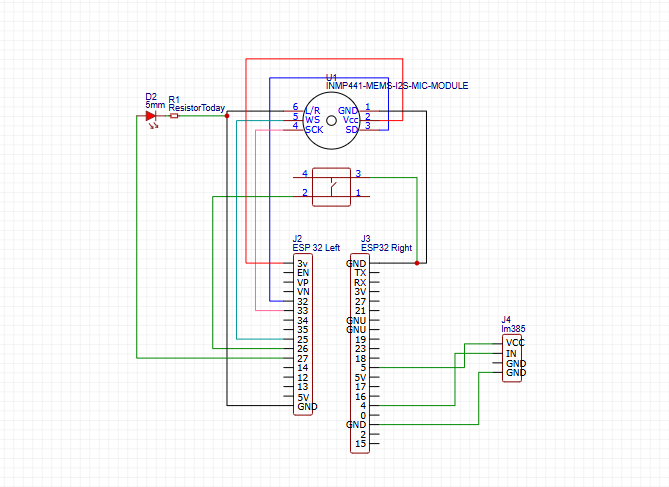
Task: Select the IN pin on J4 lm385
Action: [x=511, y=354]
